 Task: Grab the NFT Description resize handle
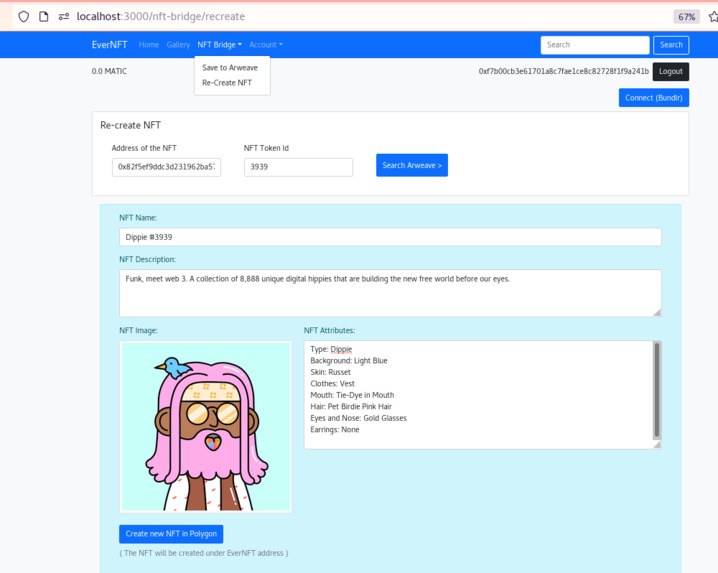(657, 312)
